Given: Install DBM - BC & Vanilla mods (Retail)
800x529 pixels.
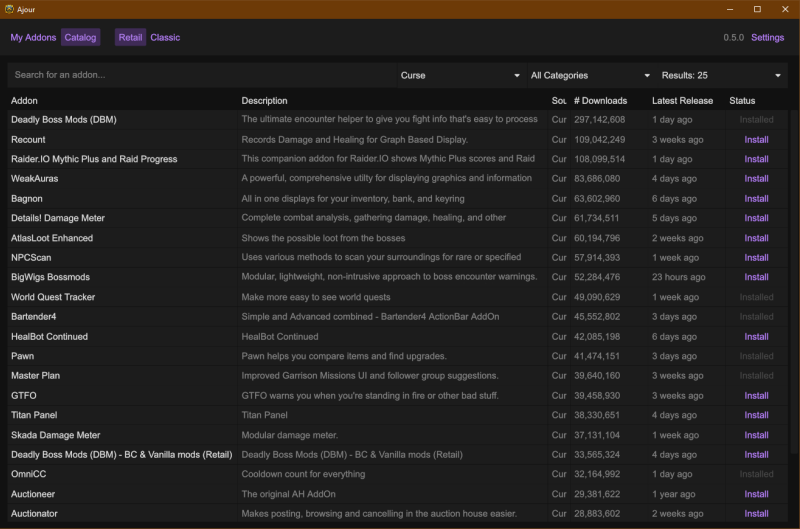Looking at the screenshot, I should click(x=756, y=455).
